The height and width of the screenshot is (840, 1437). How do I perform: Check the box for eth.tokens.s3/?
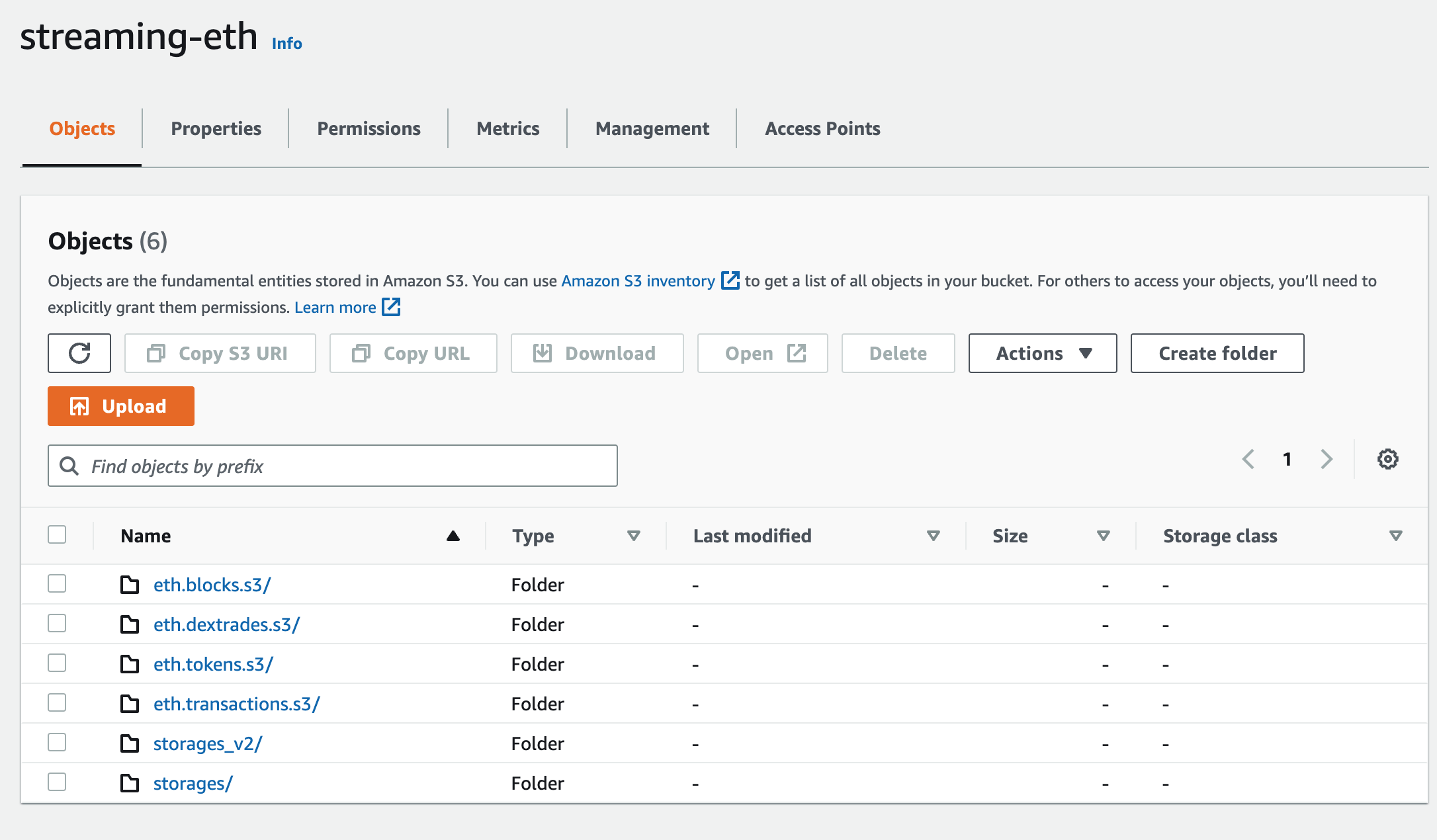pyautogui.click(x=57, y=663)
